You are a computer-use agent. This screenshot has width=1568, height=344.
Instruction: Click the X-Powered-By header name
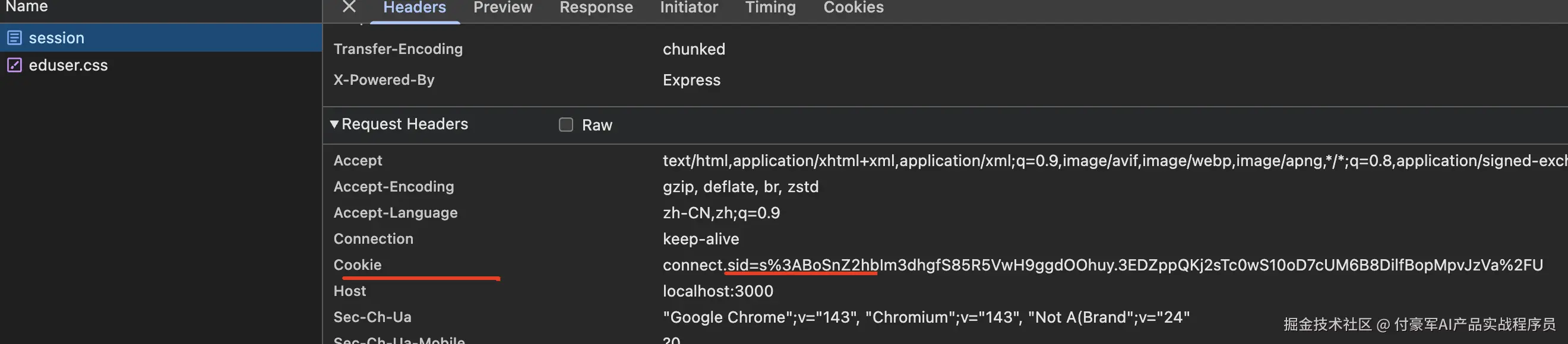coord(384,80)
